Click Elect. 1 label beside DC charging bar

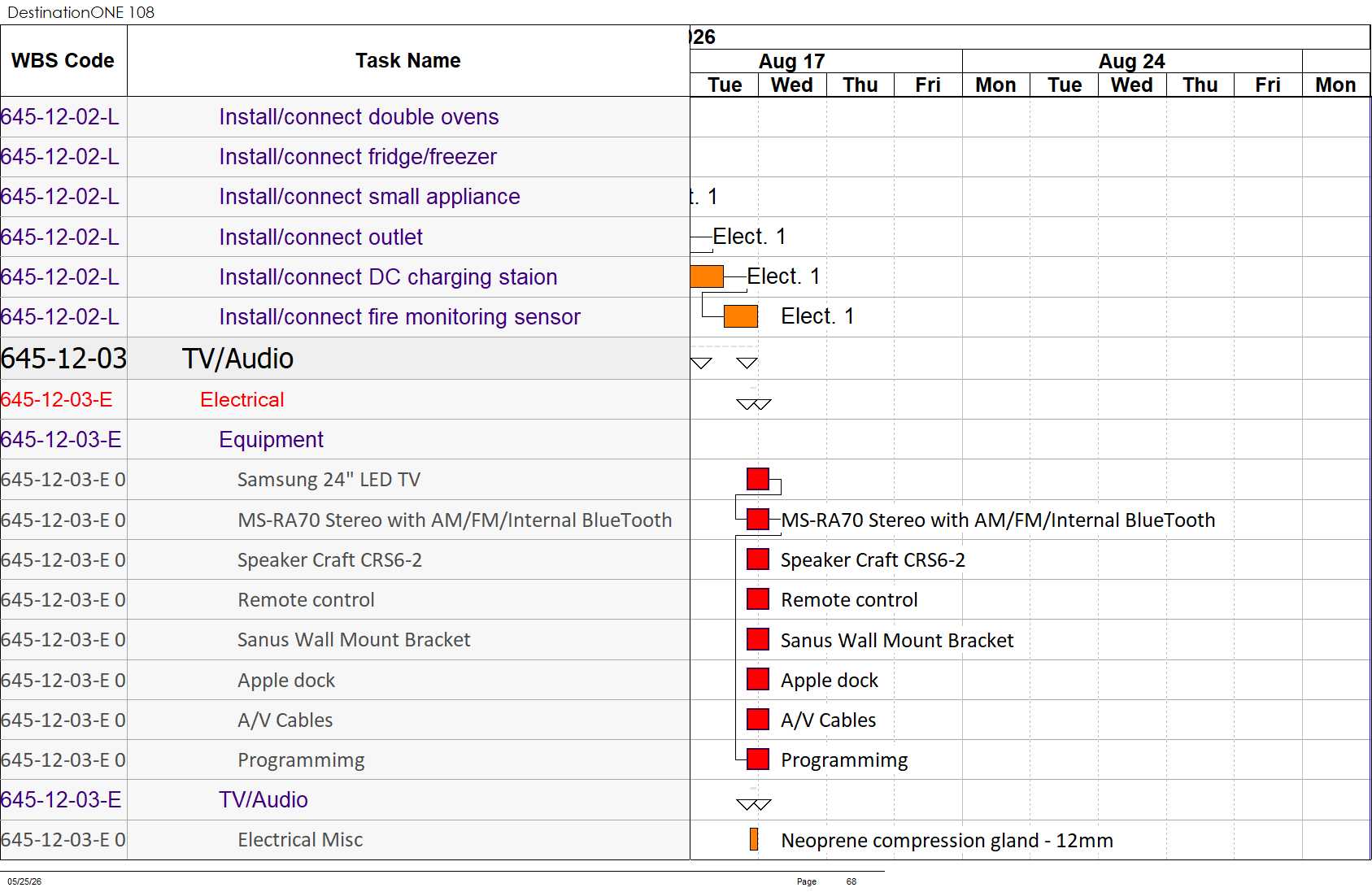pos(783,276)
